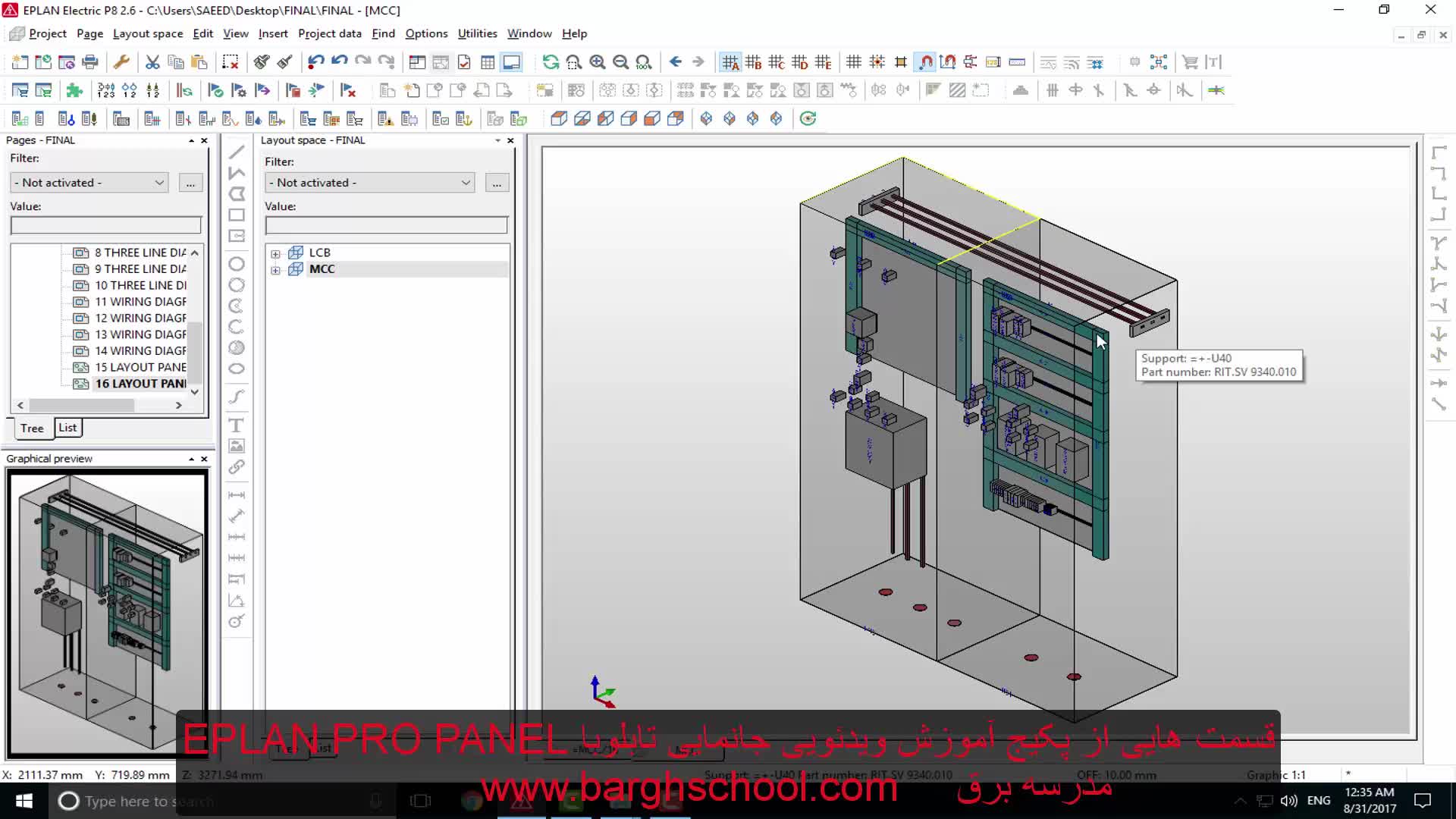Select the Line drawing tool
The height and width of the screenshot is (819, 1456).
pos(237,152)
